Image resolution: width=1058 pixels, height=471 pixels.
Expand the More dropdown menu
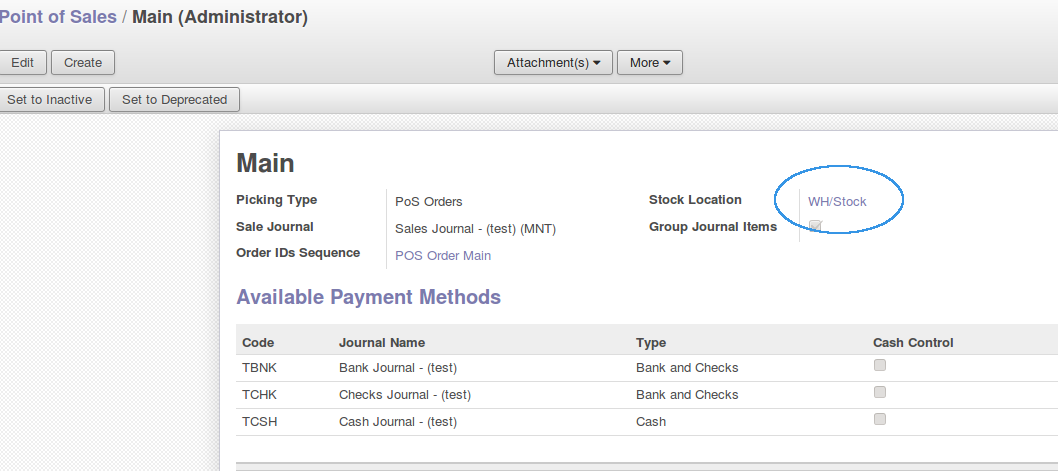tap(650, 63)
